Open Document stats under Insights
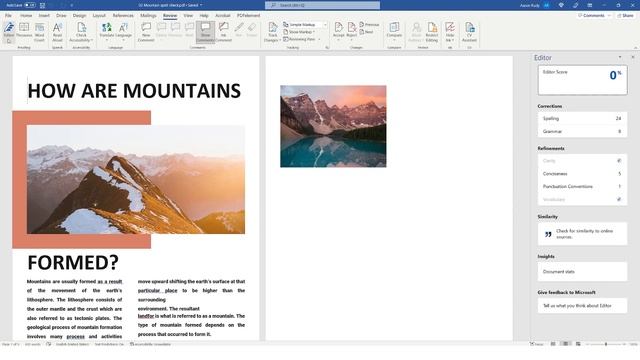Screen dimensions: 640x360 582,271
